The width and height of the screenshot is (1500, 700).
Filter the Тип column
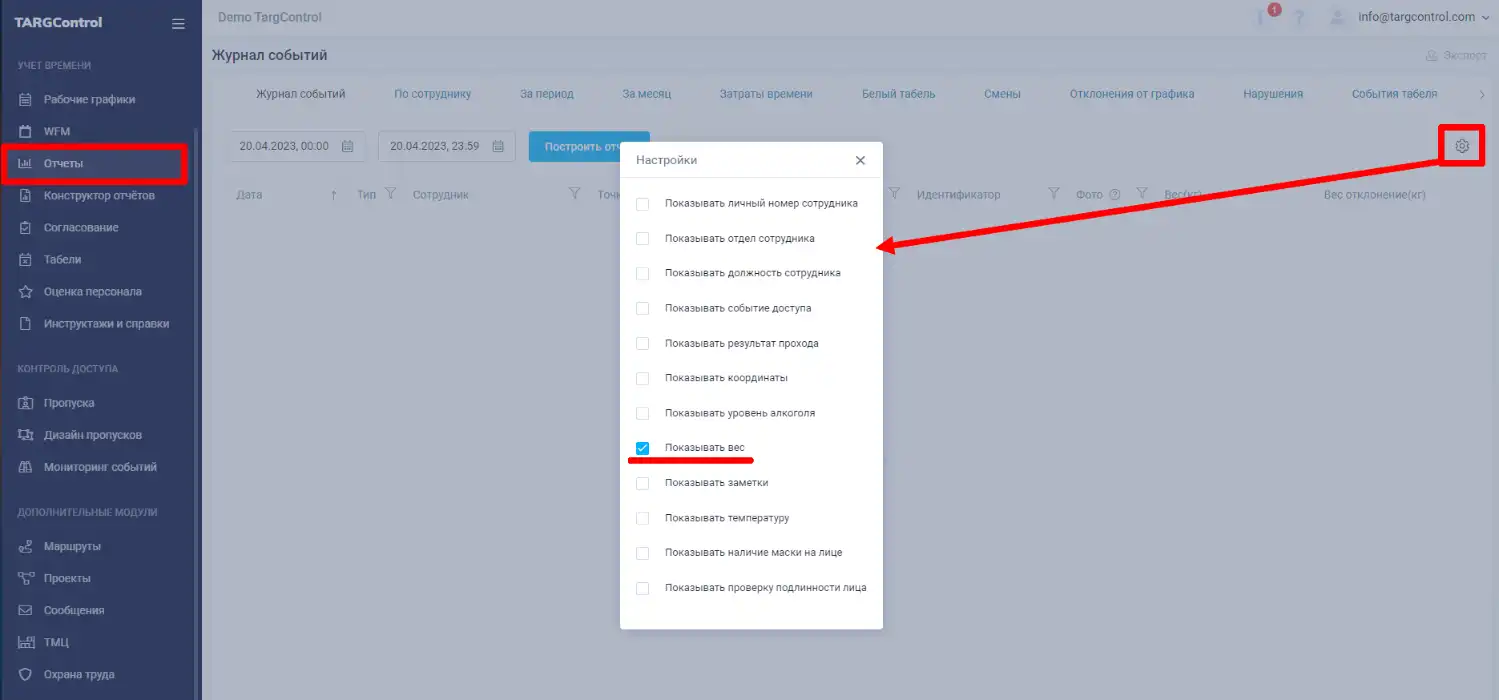[x=391, y=194]
